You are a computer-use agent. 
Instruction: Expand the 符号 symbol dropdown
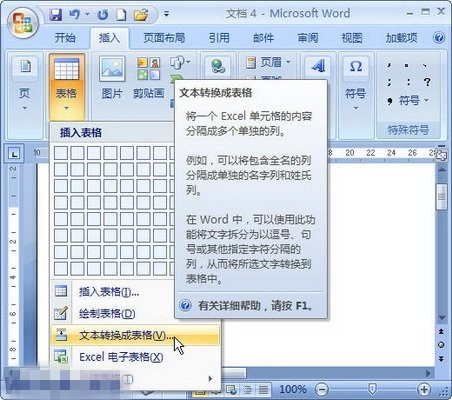coord(355,83)
